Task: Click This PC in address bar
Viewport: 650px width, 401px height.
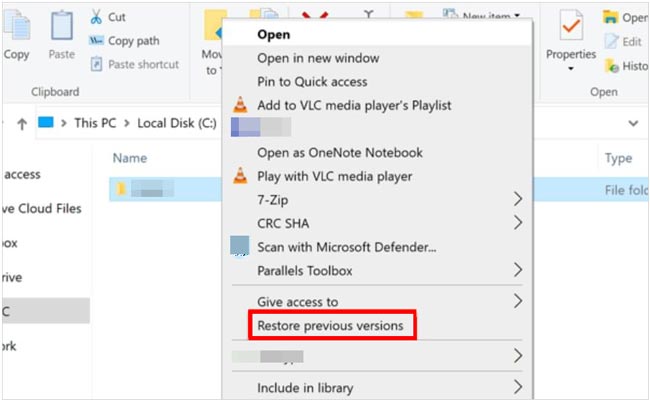Action: click(x=95, y=123)
